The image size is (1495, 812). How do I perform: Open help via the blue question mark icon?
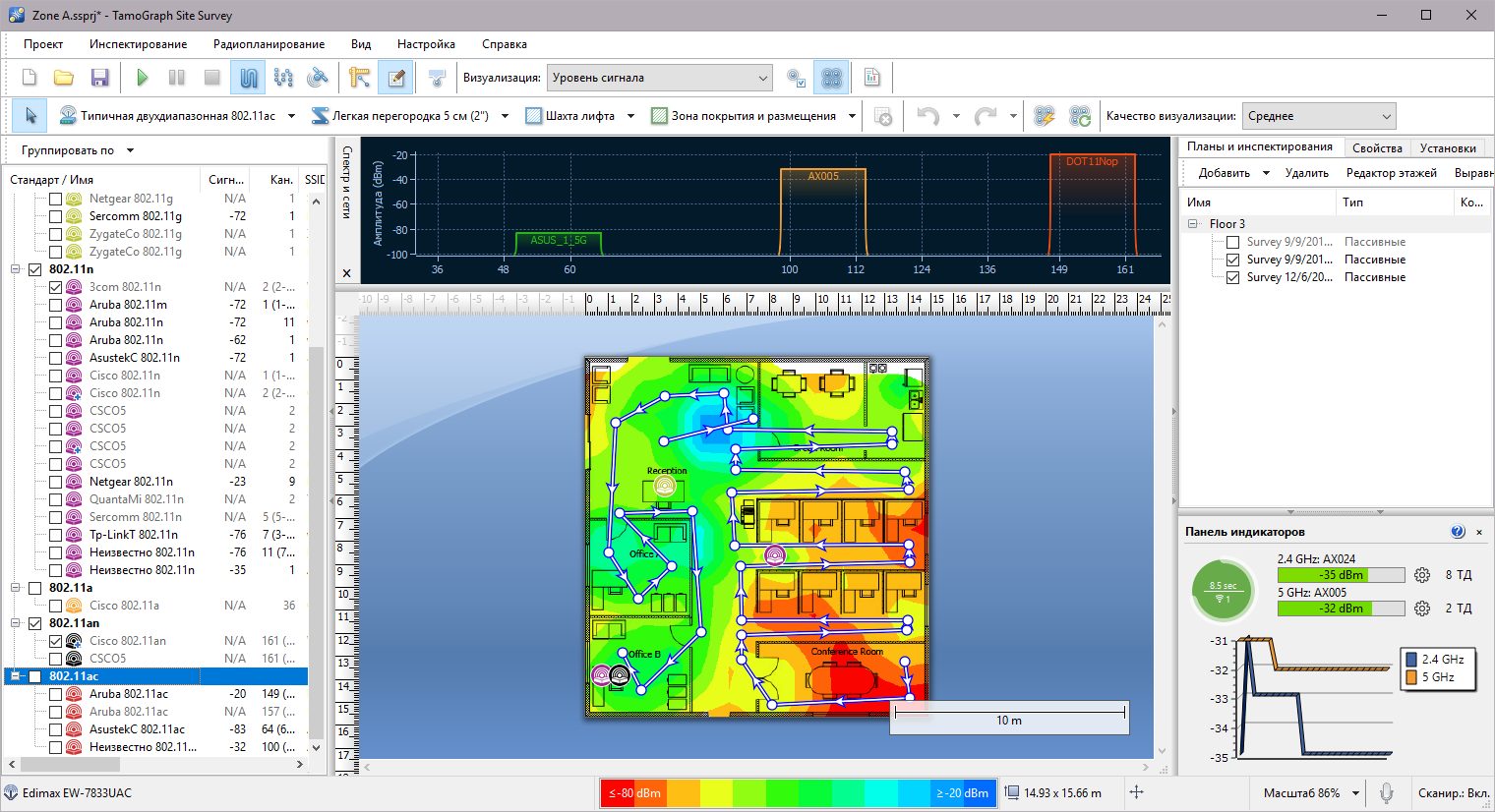click(1458, 532)
